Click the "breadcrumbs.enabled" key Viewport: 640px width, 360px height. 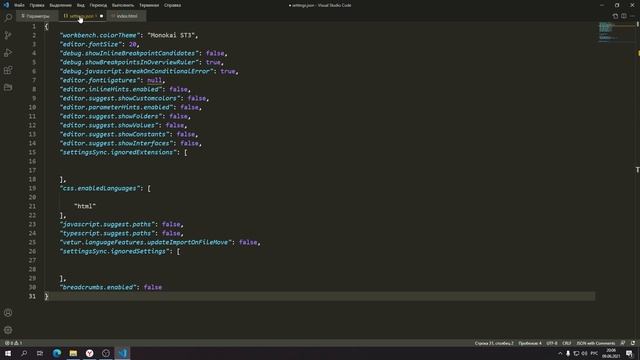(x=98, y=287)
